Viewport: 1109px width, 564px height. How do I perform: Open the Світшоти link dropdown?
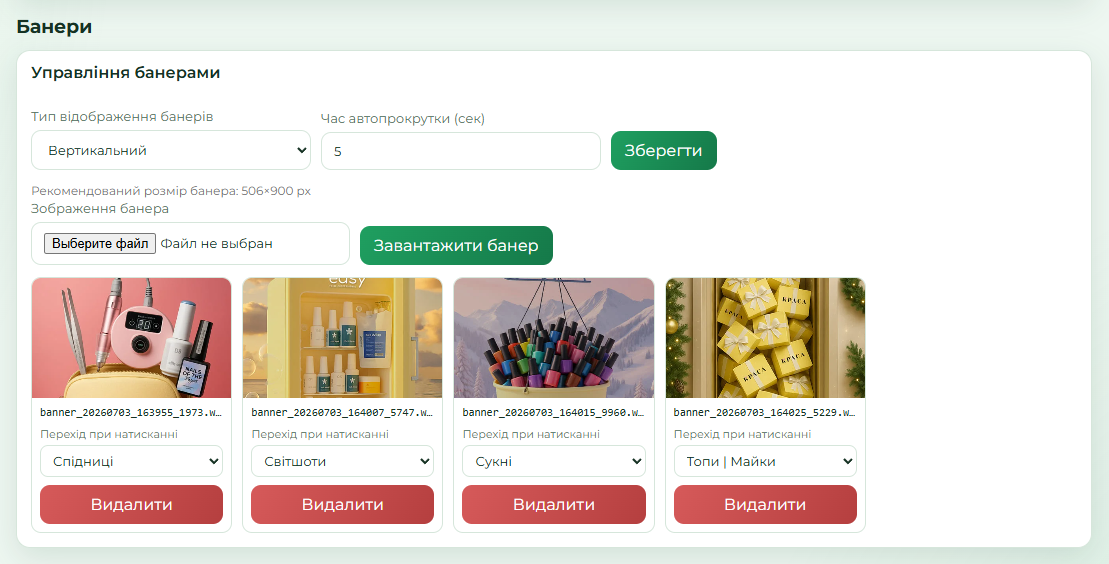(342, 461)
